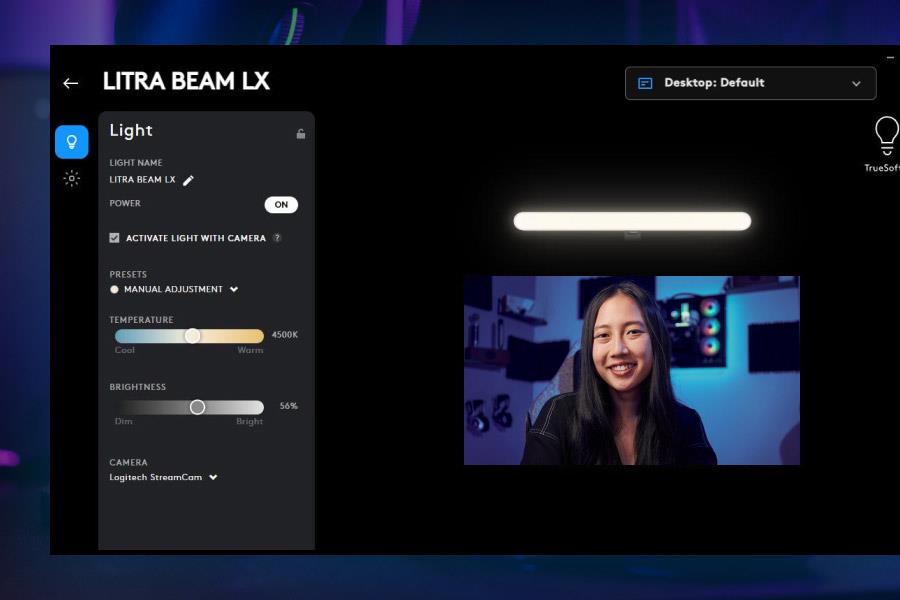Screen dimensions: 900x600
Task: Click the 56% brightness value
Action: (289, 406)
